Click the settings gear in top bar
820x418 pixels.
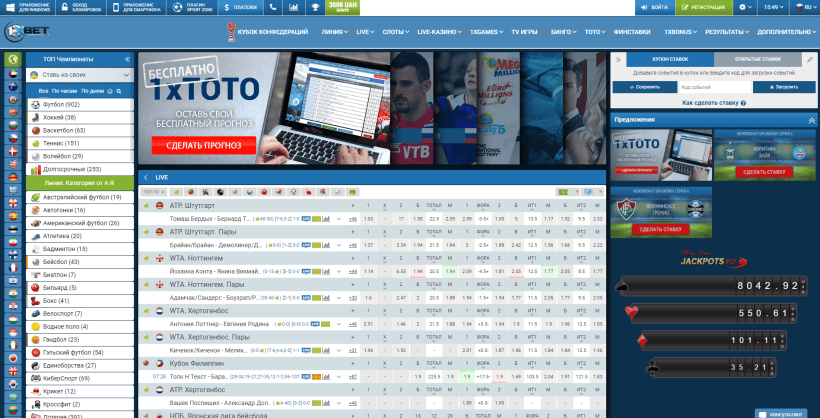click(x=745, y=7)
